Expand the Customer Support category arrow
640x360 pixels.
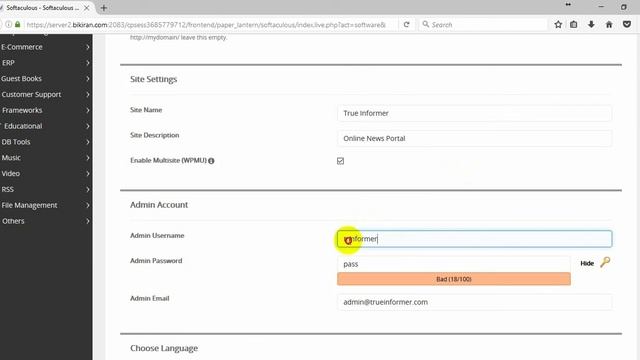point(87,94)
